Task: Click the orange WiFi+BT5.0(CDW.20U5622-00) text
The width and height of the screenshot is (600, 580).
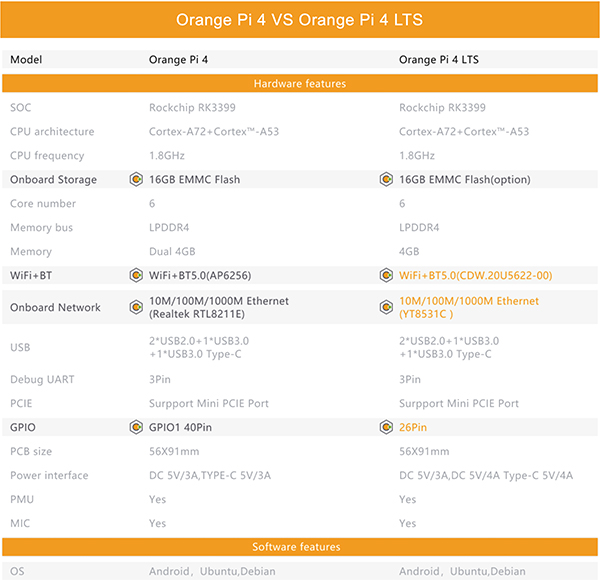Action: coord(476,275)
